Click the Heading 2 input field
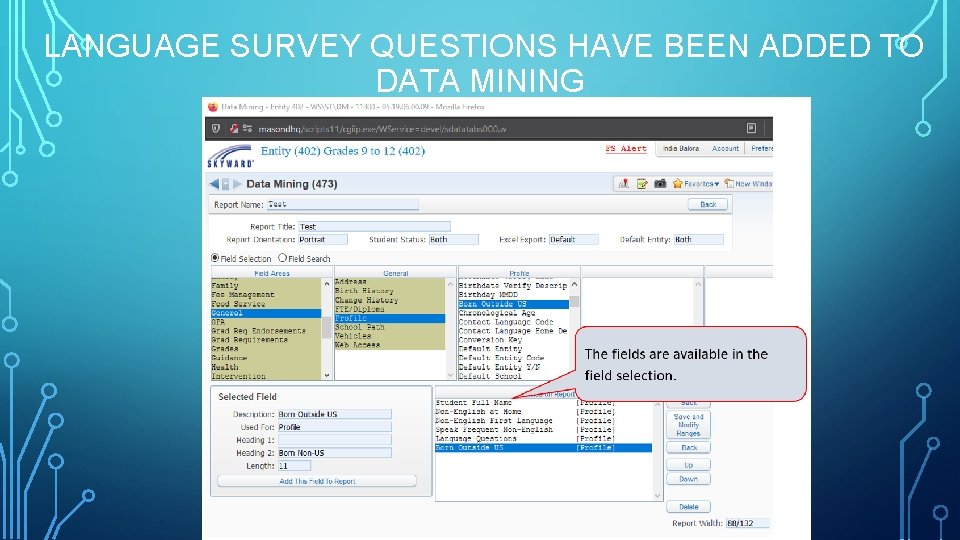 pyautogui.click(x=334, y=453)
